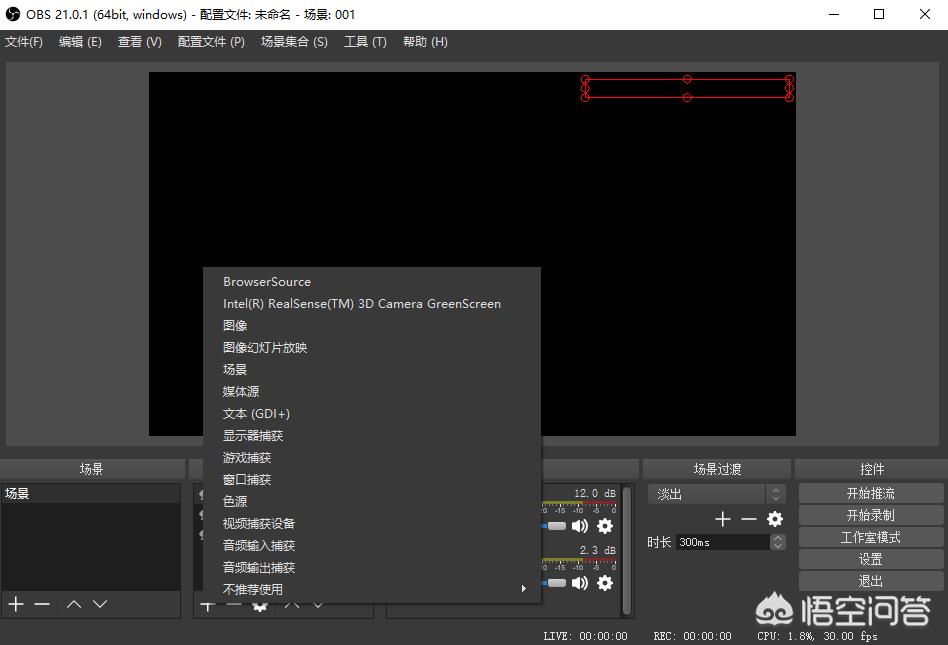Click the 时长 label
The width and height of the screenshot is (948, 645).
tap(659, 542)
